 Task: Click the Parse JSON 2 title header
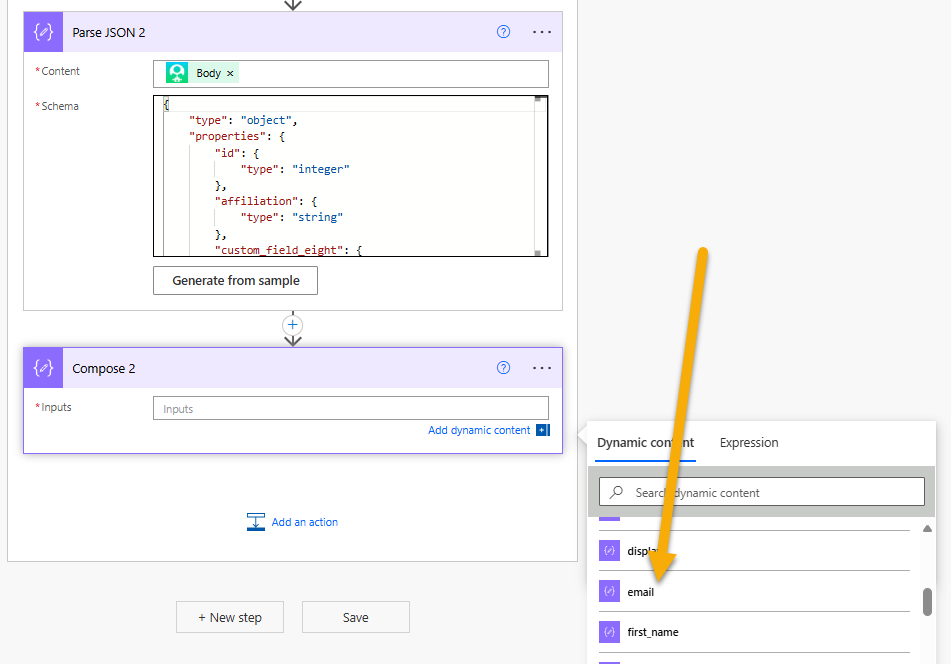tap(293, 32)
